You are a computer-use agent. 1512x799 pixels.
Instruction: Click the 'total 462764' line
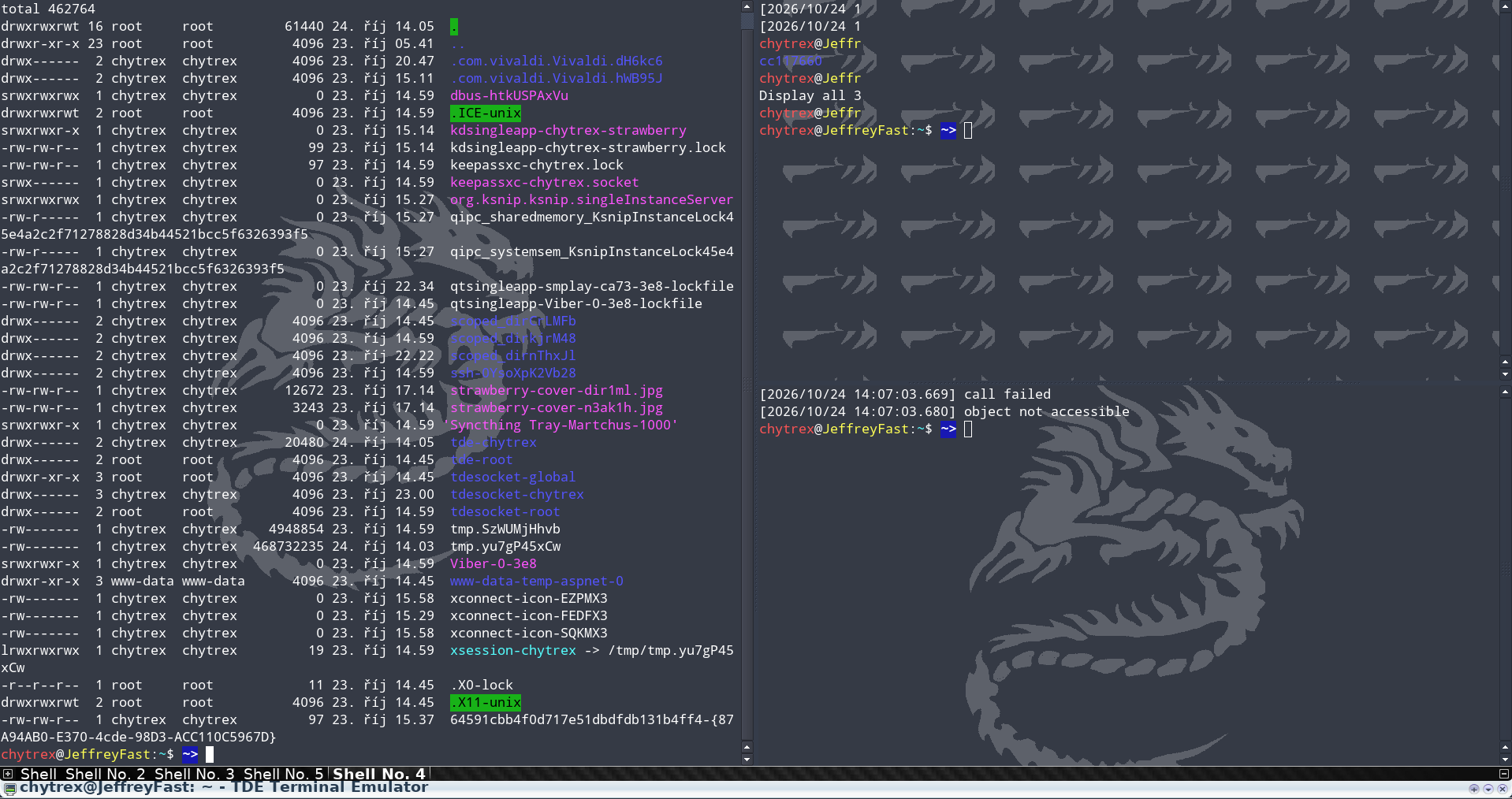48,9
